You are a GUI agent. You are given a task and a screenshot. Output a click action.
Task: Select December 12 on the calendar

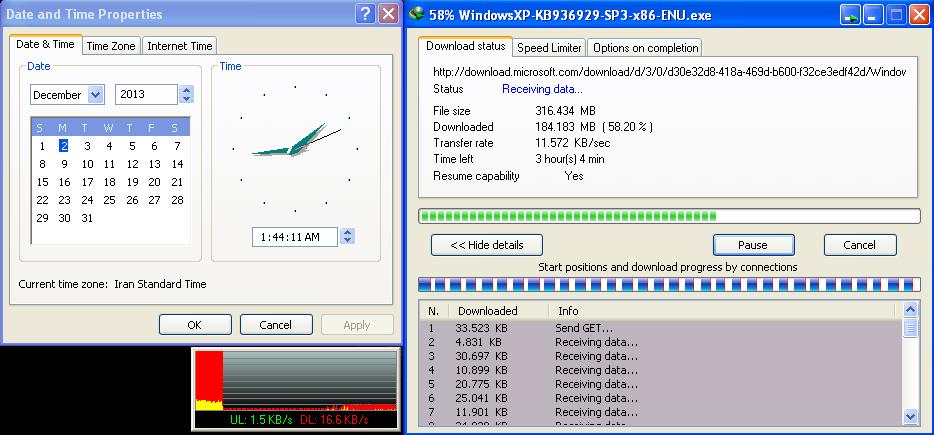tap(132, 164)
